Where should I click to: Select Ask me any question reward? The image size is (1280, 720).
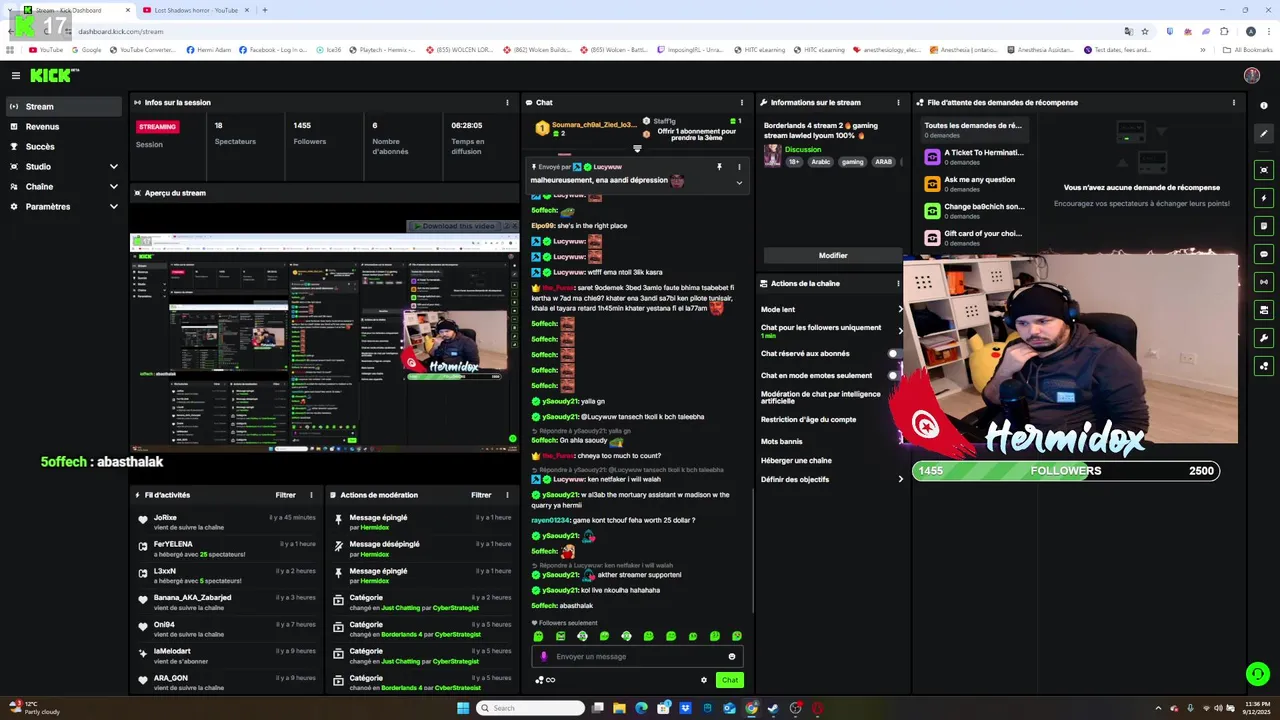974,183
